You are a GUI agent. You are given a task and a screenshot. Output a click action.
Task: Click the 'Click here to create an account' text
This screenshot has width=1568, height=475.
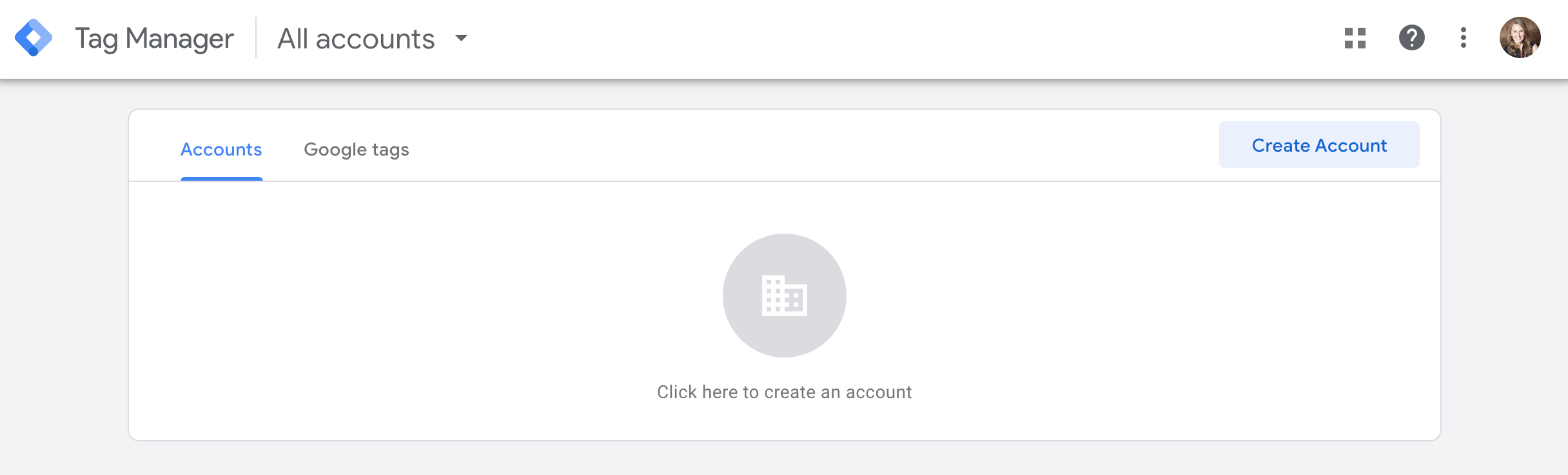(784, 392)
